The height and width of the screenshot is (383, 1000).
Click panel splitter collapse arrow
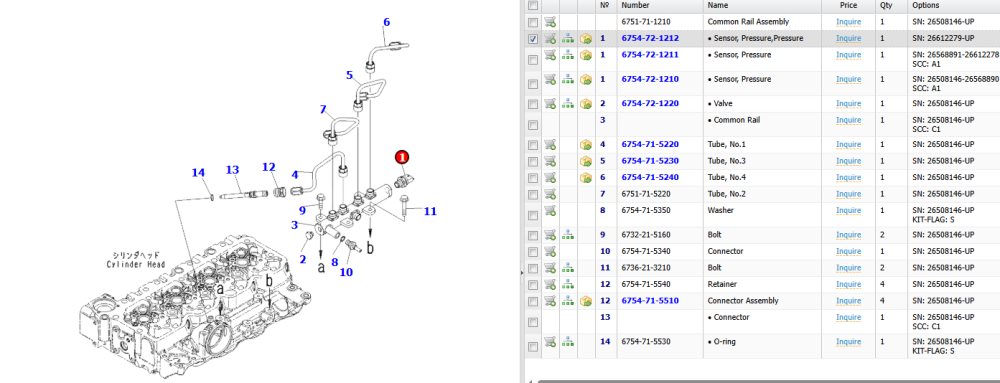pos(522,273)
